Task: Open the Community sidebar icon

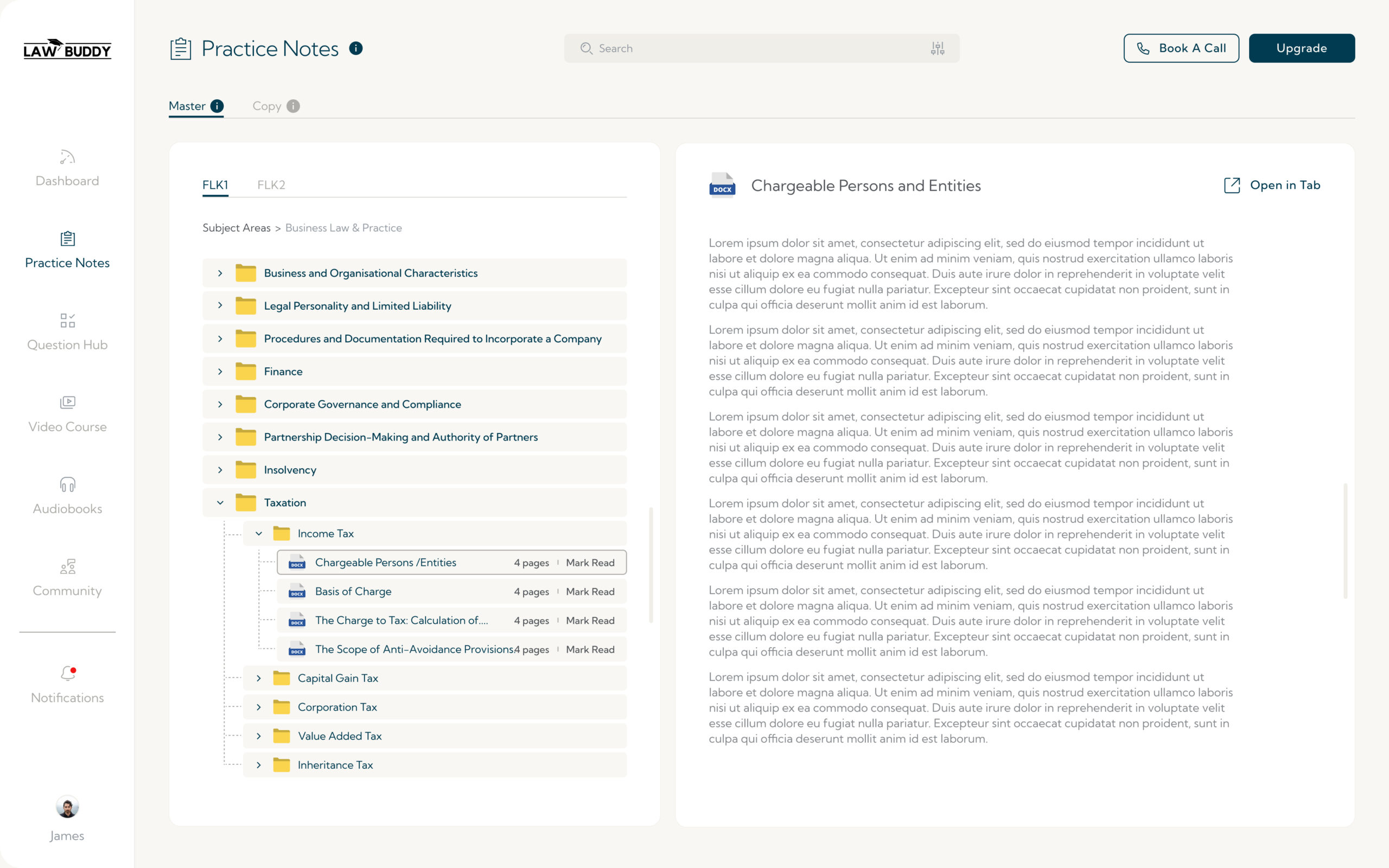Action: 67,566
